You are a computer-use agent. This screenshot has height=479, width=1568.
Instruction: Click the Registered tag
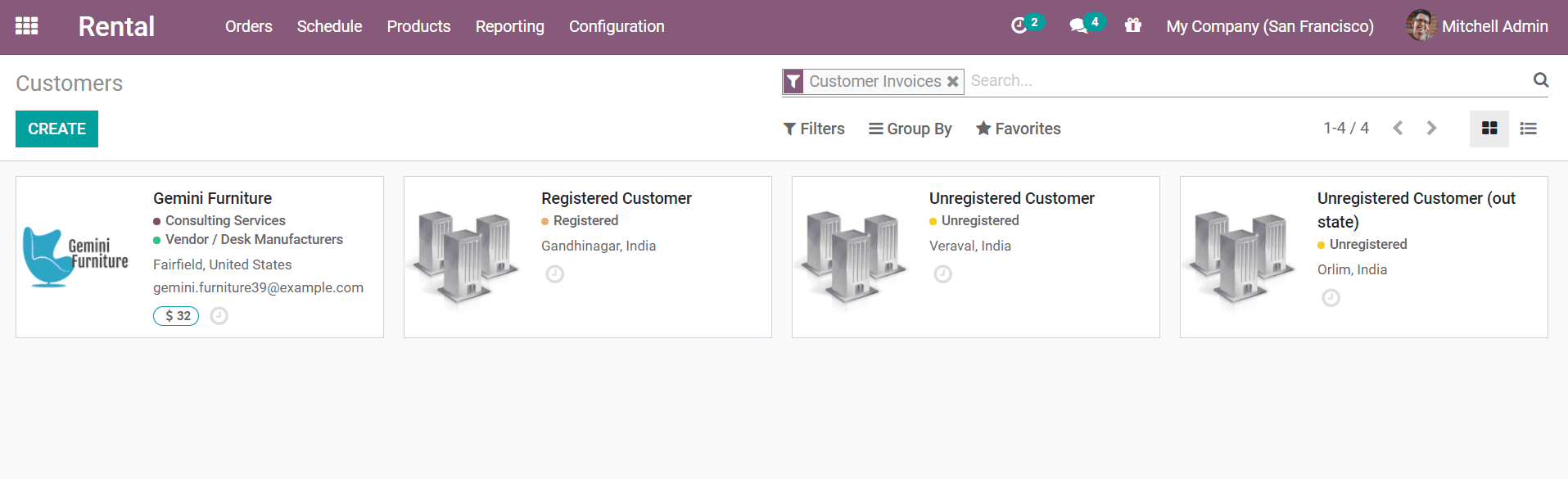580,221
